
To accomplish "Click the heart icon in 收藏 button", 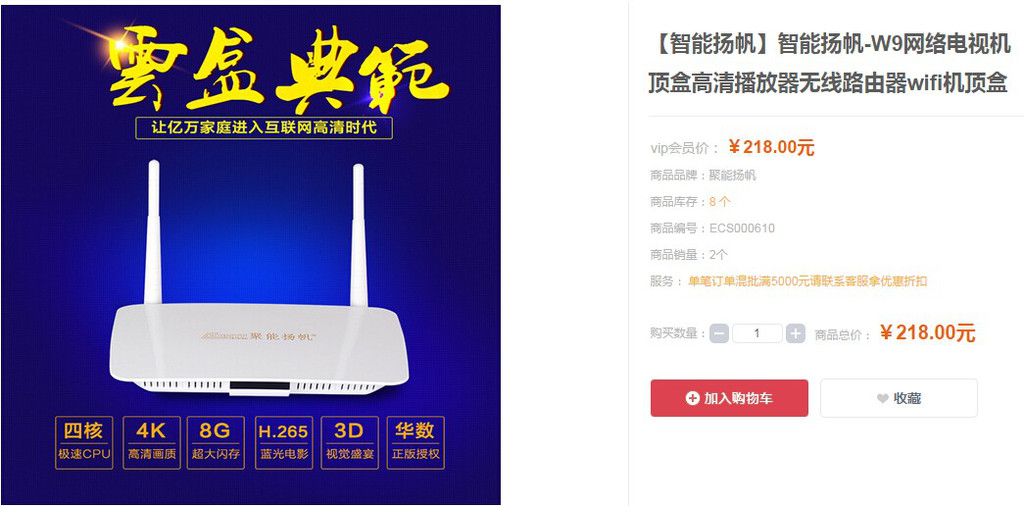I will (x=882, y=399).
